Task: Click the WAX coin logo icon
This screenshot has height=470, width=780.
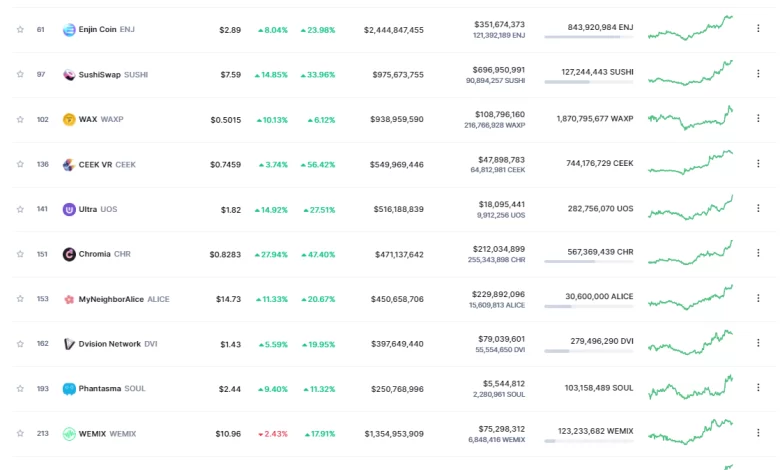Action: (69, 120)
